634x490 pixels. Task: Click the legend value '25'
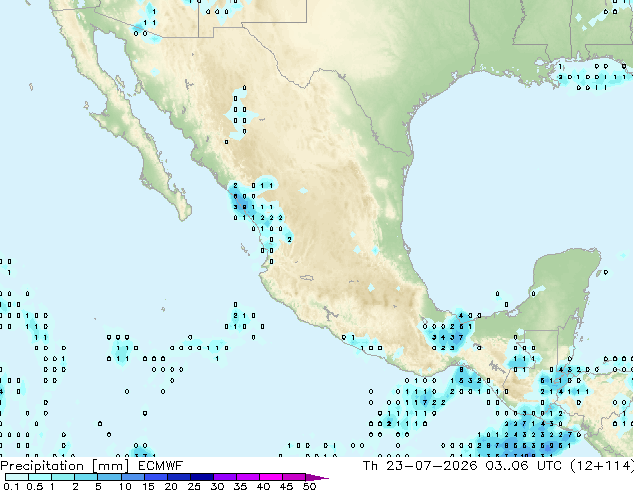194,486
